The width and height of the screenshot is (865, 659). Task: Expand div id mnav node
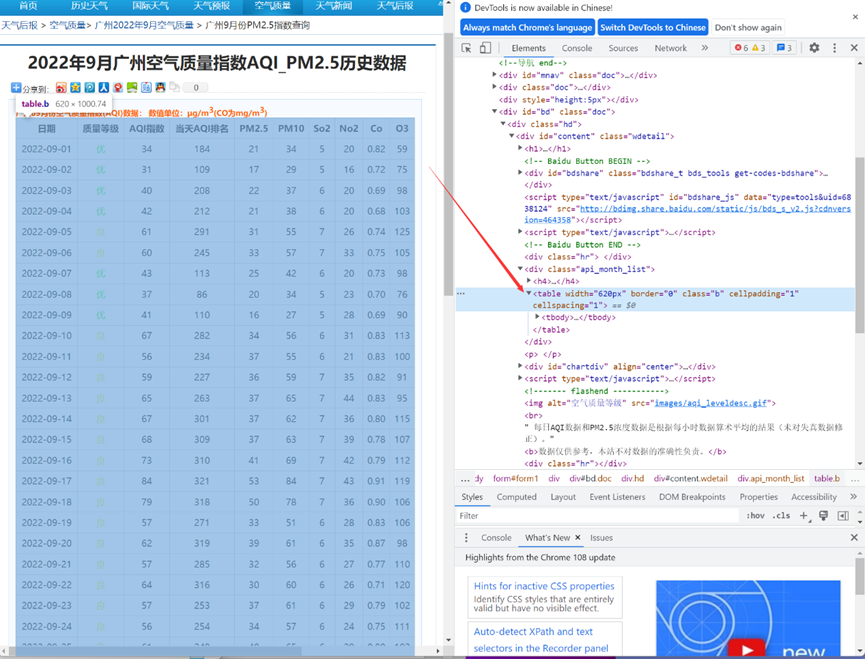(x=494, y=75)
